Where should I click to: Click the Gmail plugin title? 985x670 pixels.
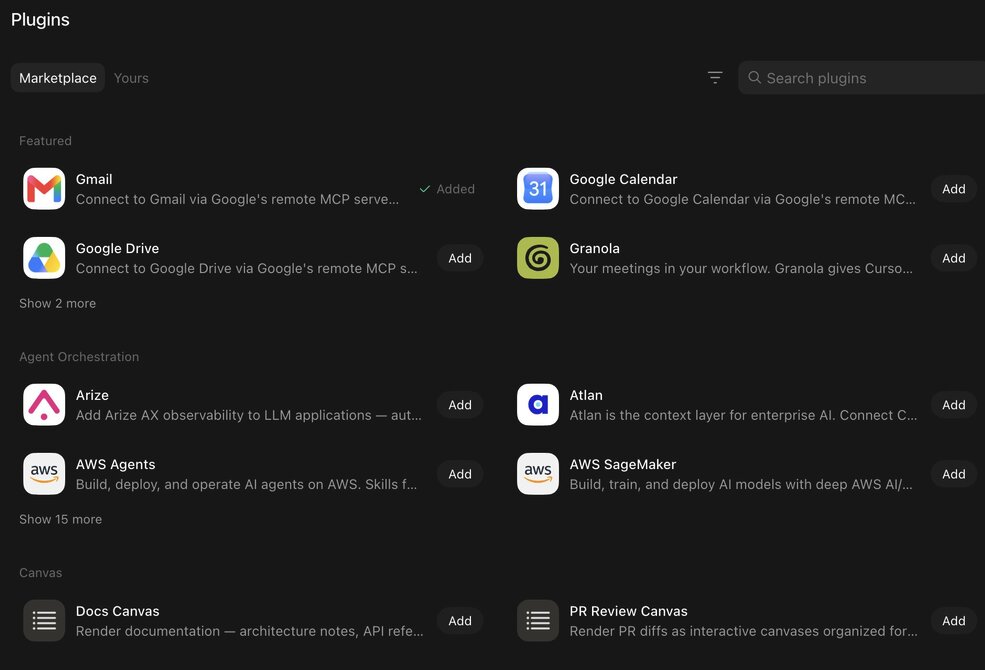pos(94,179)
